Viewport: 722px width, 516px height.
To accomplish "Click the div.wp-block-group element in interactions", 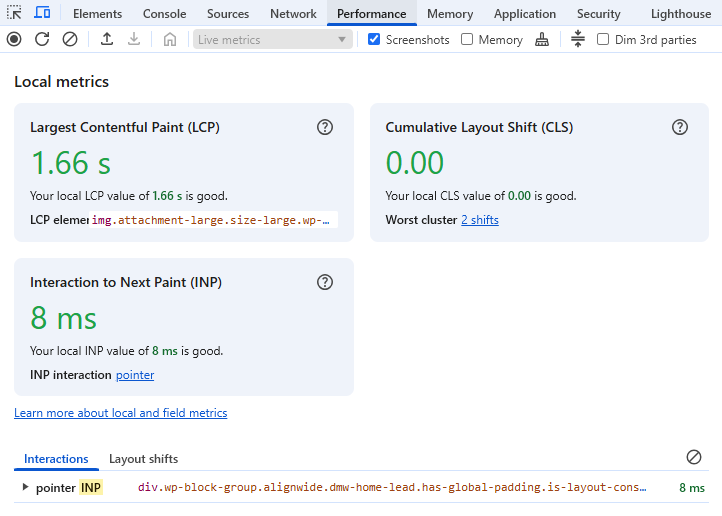I will point(392,487).
